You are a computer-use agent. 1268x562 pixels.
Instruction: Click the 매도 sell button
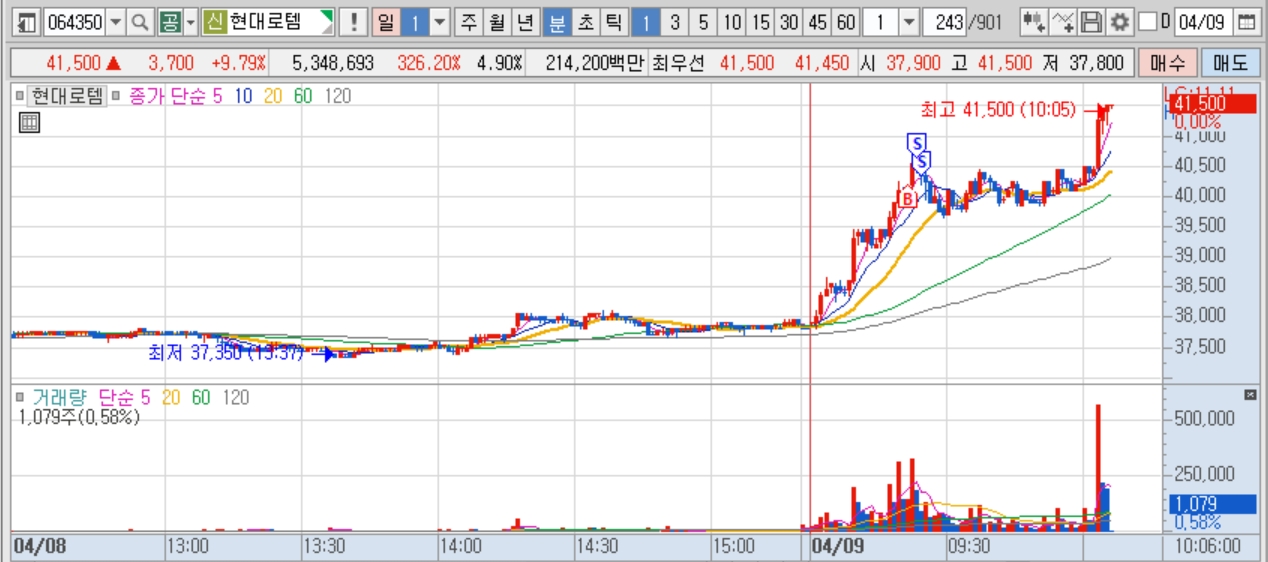(x=1231, y=63)
